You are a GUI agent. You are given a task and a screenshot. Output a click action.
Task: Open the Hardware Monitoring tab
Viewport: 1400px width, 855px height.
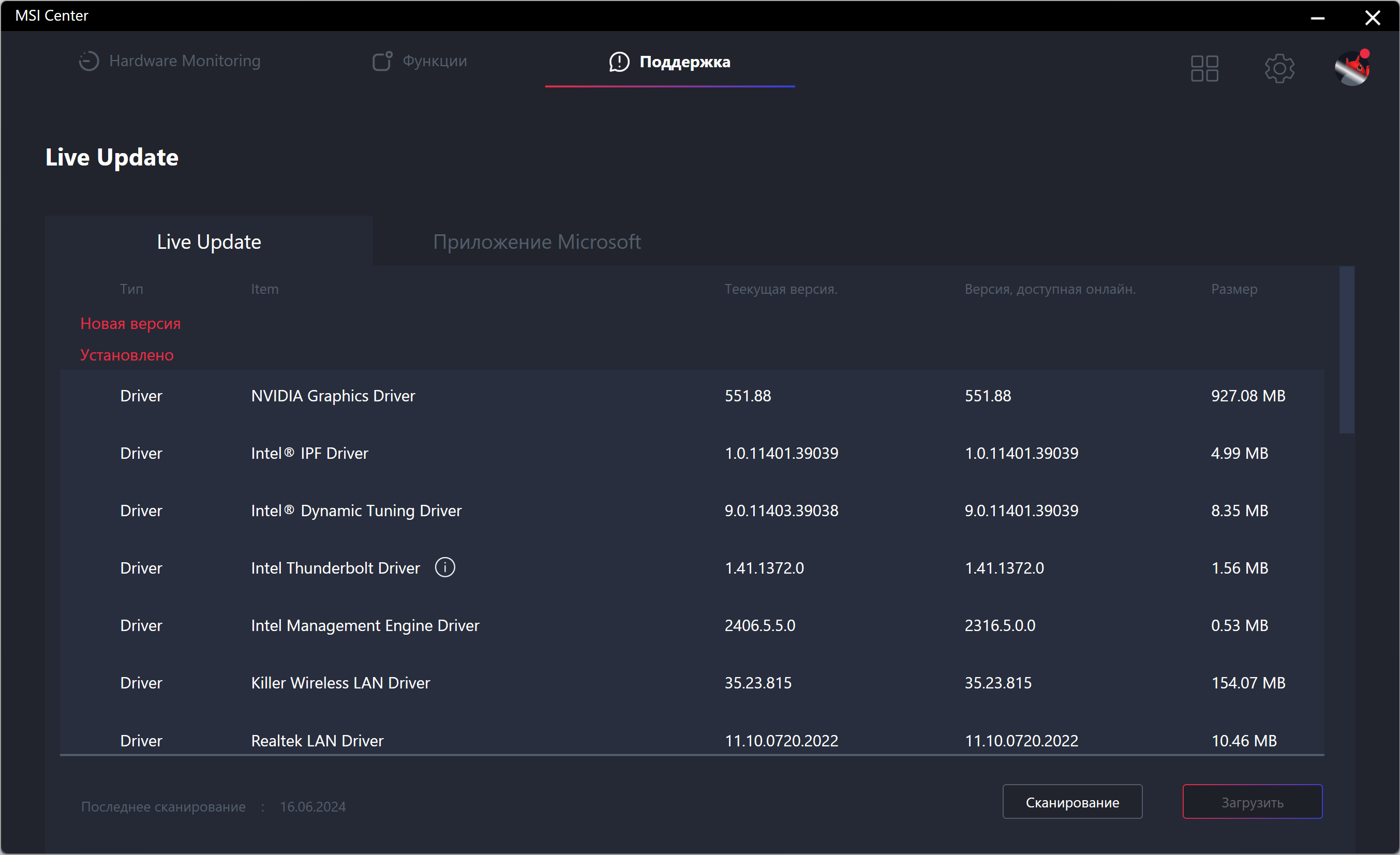tap(184, 62)
